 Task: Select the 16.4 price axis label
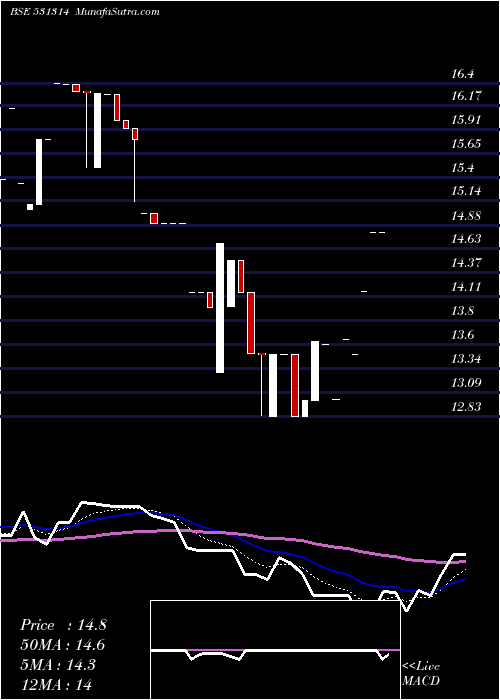tap(462, 74)
